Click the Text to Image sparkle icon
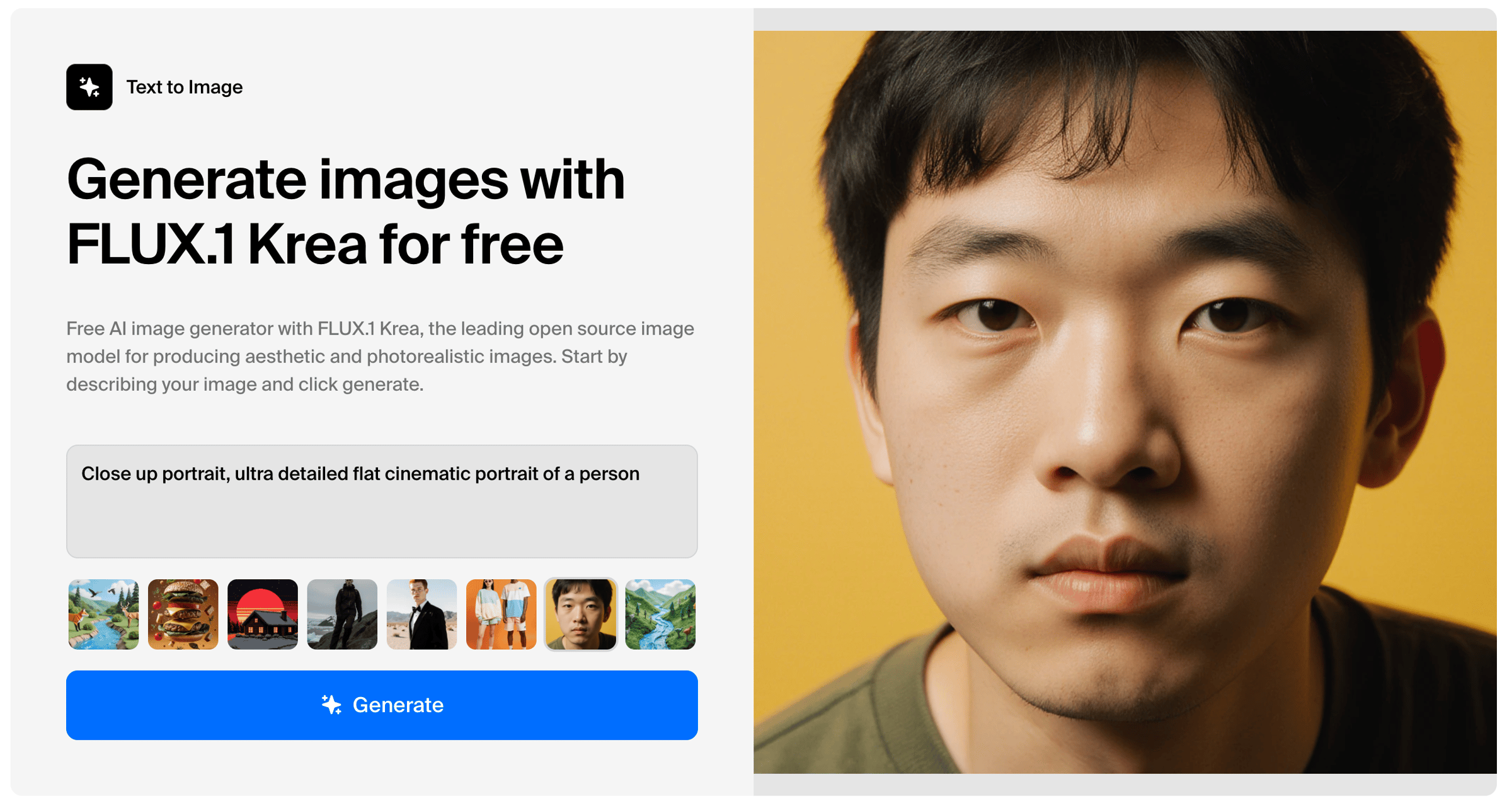Image resolution: width=1512 pixels, height=808 pixels. coord(89,87)
